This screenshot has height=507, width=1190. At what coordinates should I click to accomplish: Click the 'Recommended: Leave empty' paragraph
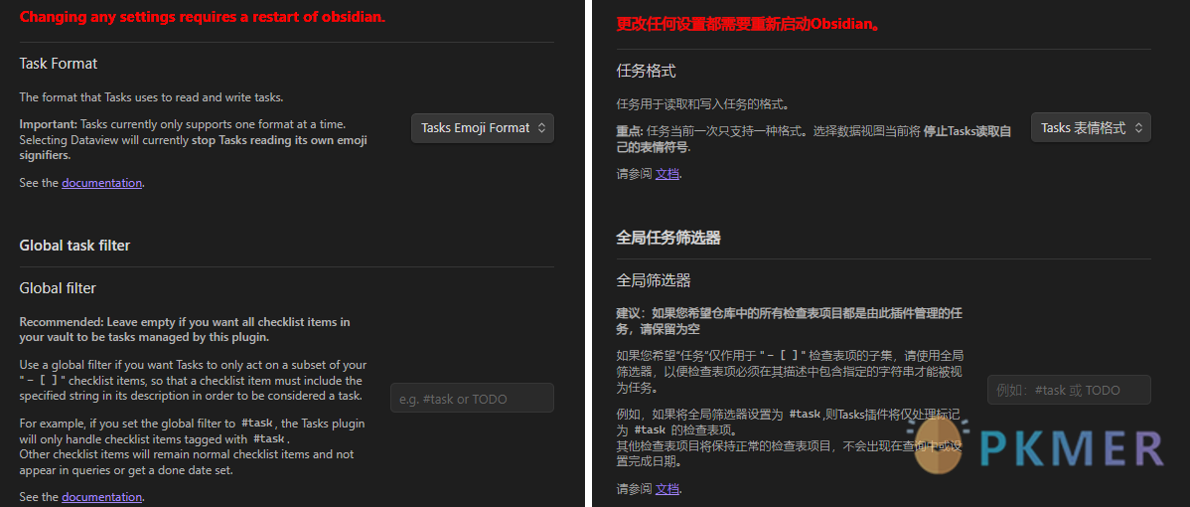click(x=184, y=329)
